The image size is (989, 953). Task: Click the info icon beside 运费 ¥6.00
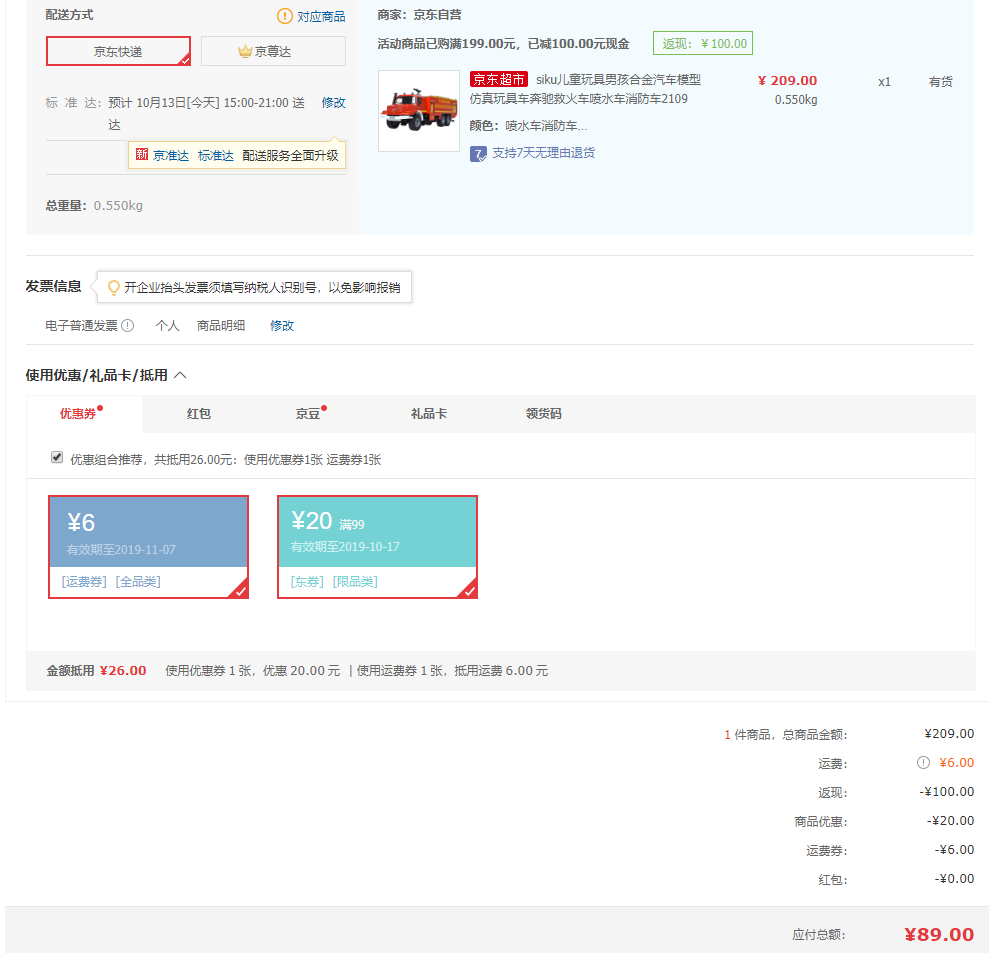pyautogui.click(x=923, y=763)
